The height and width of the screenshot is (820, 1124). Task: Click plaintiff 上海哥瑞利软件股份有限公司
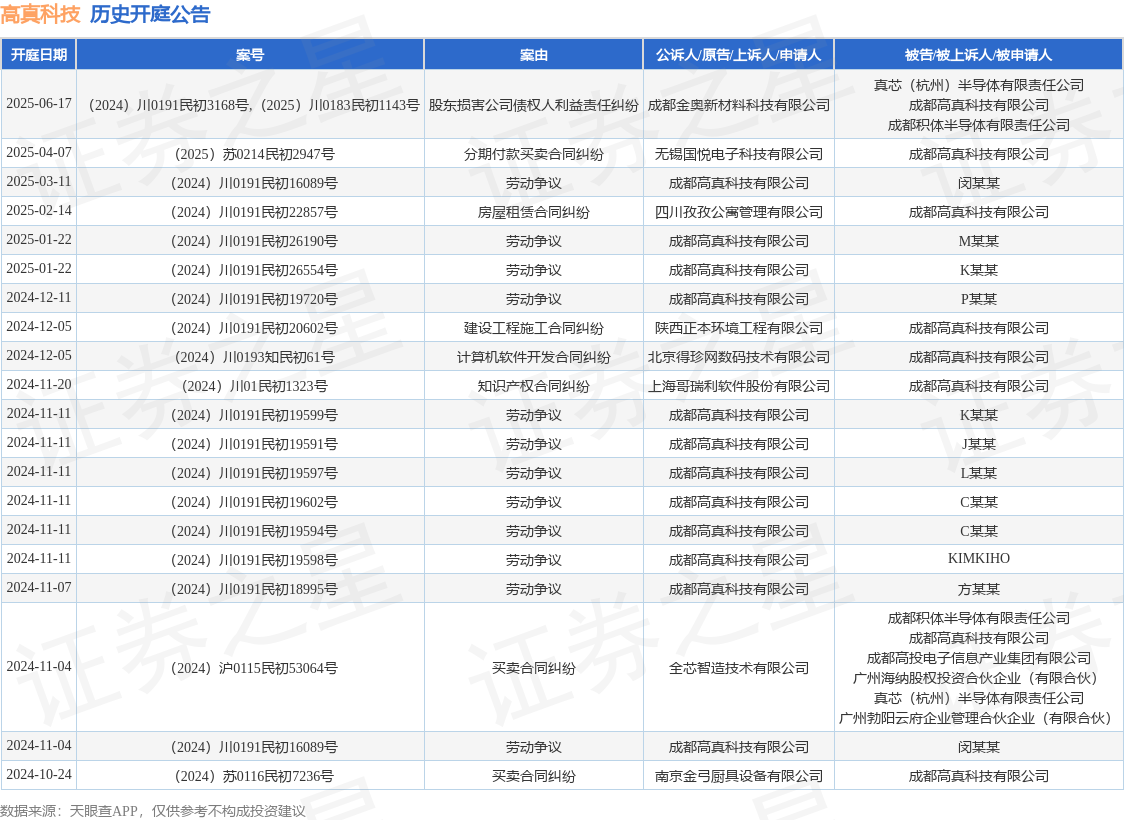[x=738, y=386]
